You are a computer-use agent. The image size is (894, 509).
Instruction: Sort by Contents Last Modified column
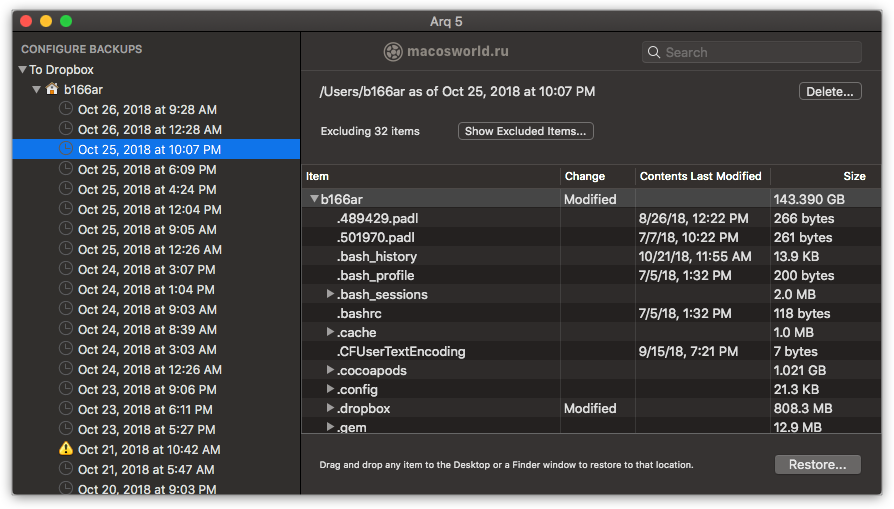point(700,176)
